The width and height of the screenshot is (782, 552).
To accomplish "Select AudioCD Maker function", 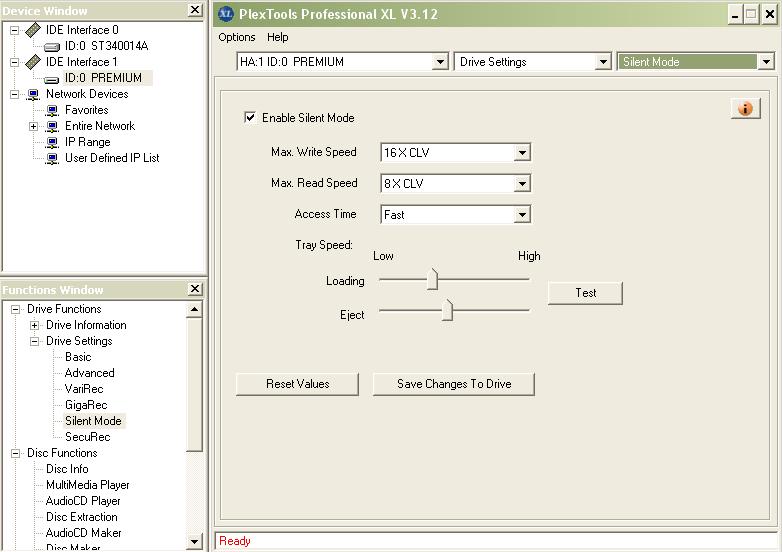I will (84, 533).
